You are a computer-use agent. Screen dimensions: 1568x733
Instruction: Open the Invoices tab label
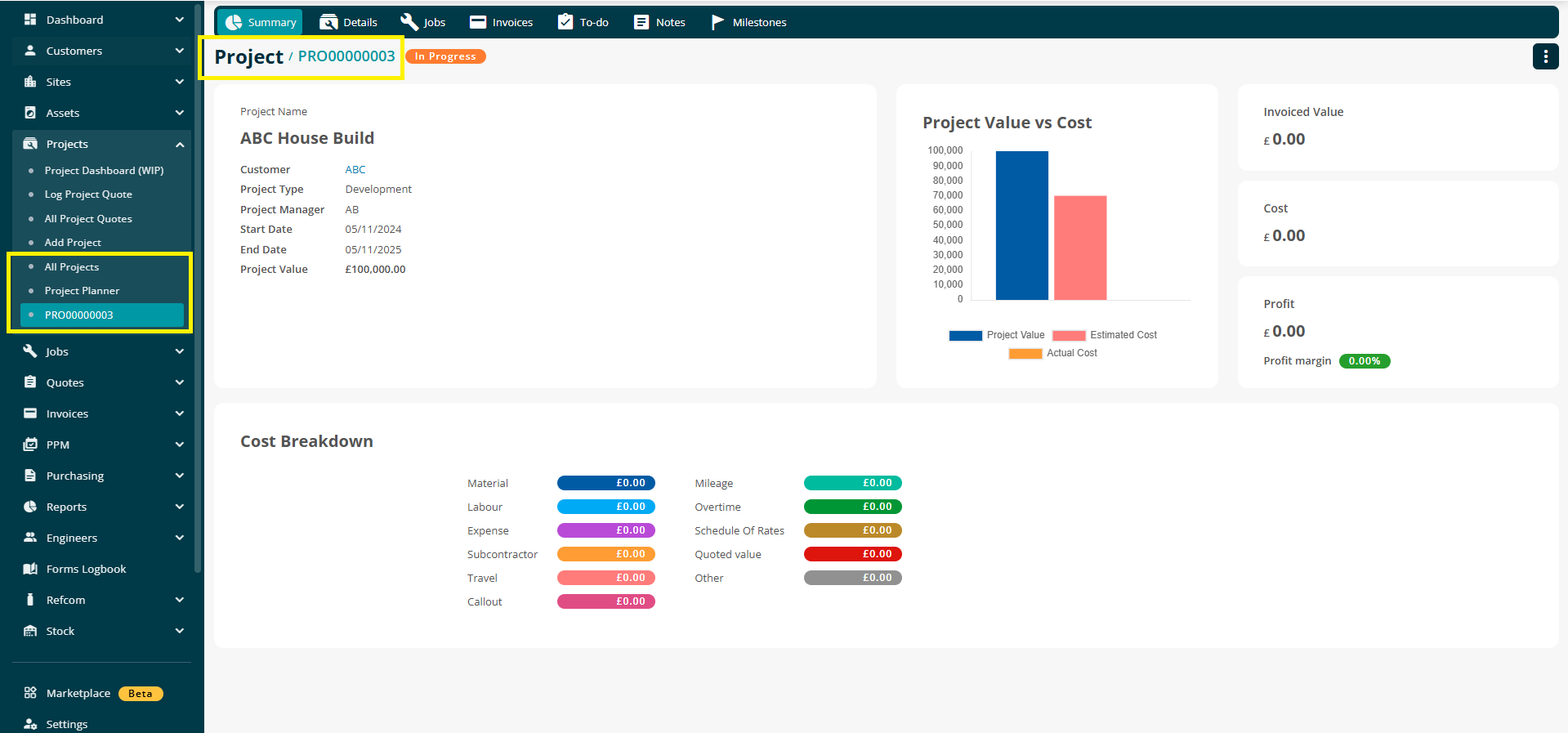(512, 22)
